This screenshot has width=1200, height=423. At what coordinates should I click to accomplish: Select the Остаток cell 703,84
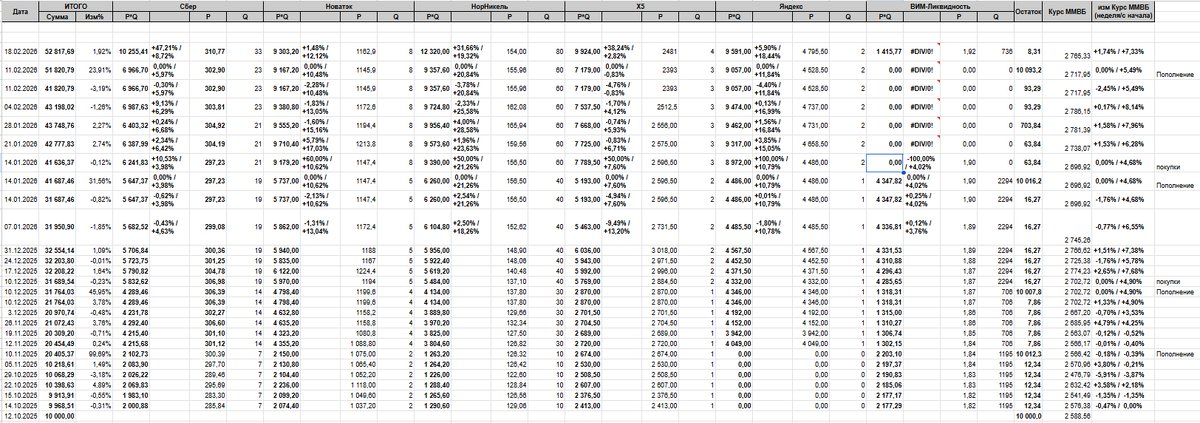(x=1028, y=127)
